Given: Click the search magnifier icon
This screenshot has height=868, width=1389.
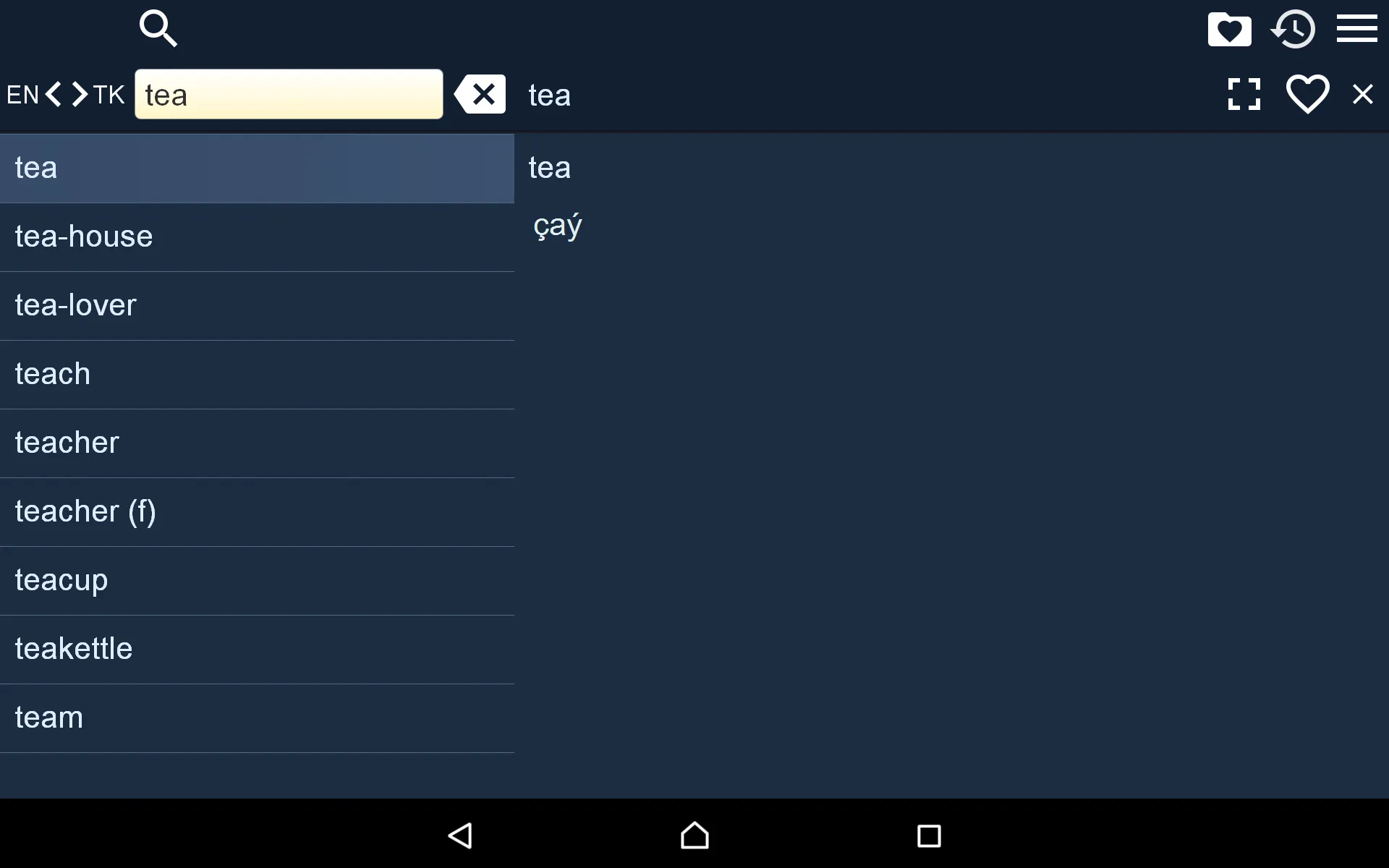Looking at the screenshot, I should 158,28.
